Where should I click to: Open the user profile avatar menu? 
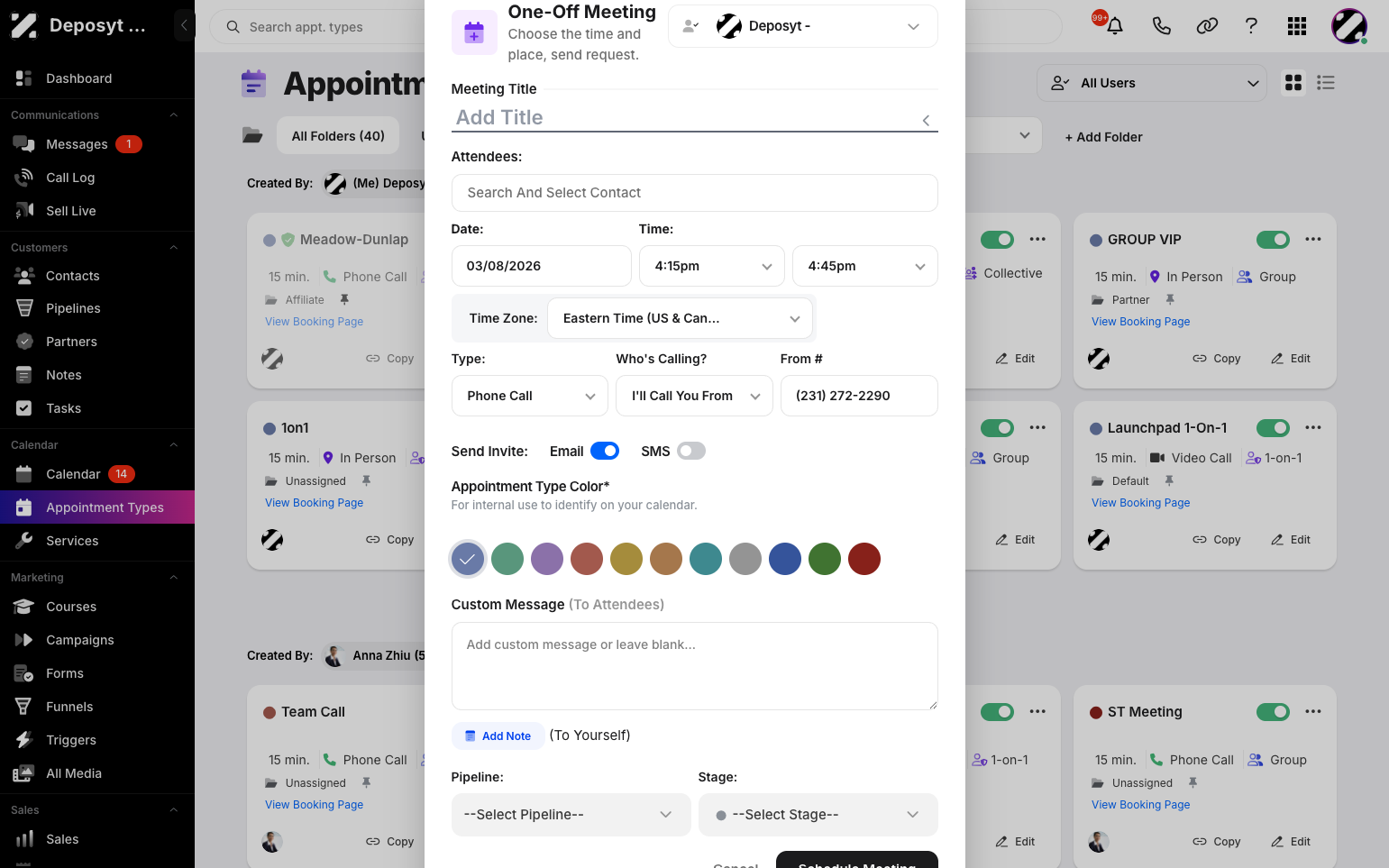[x=1349, y=26]
